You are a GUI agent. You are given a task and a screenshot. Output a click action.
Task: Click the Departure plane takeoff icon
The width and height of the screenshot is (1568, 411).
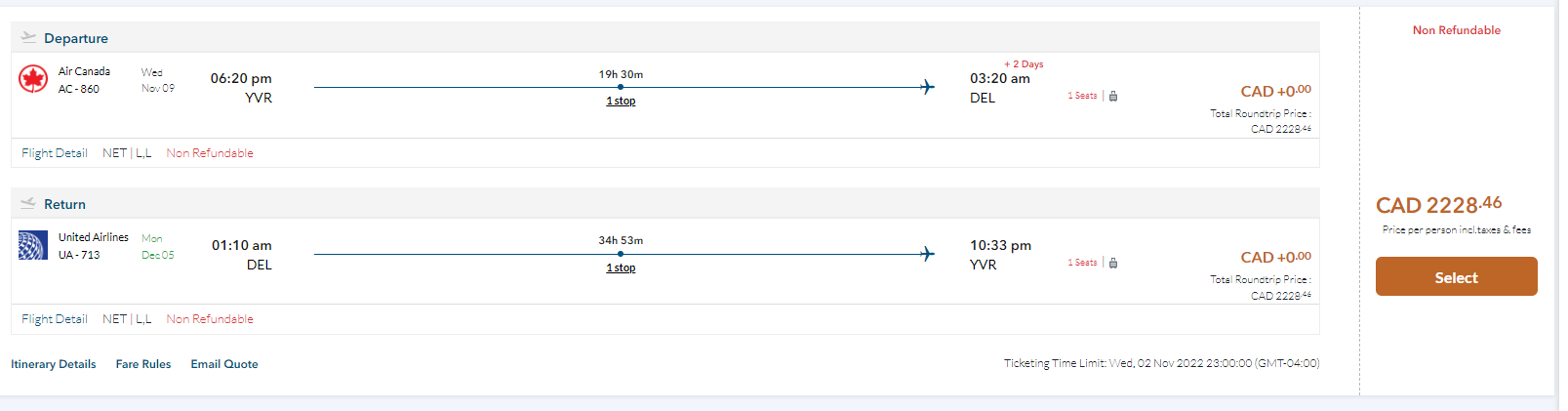click(28, 38)
